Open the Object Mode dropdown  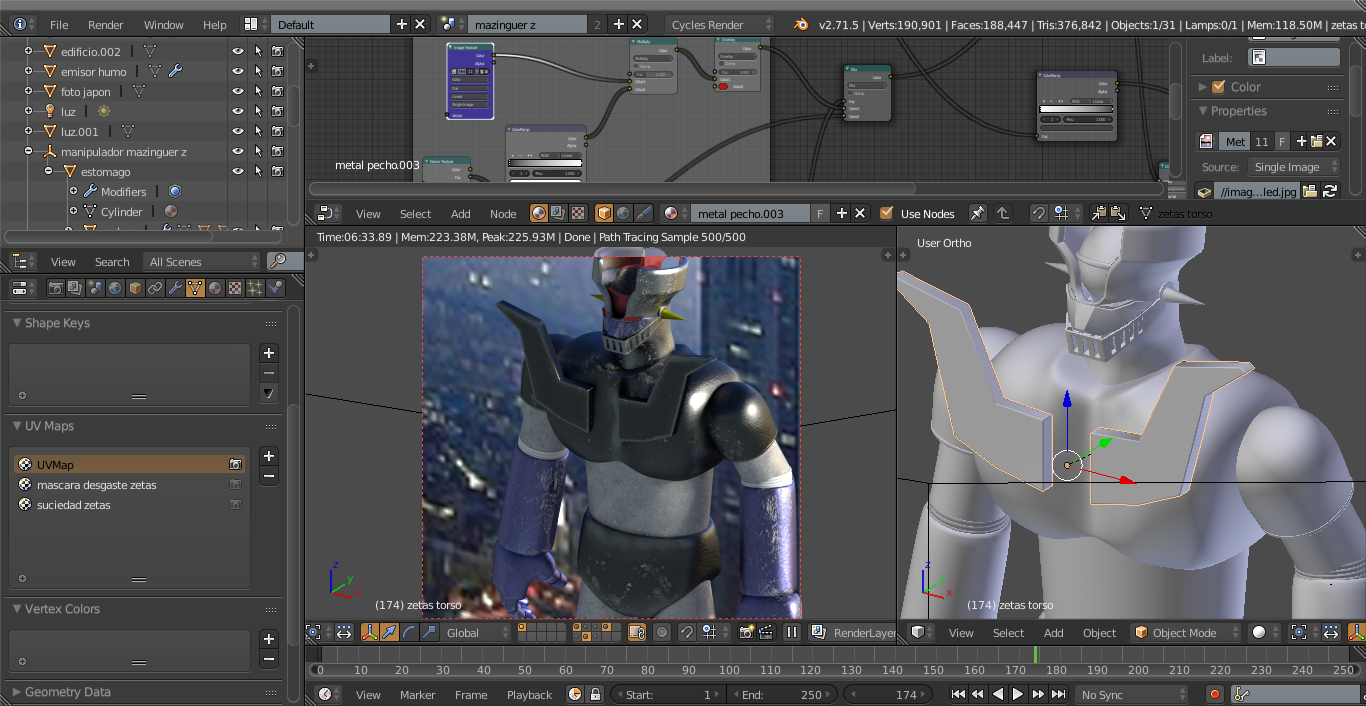tap(1186, 632)
